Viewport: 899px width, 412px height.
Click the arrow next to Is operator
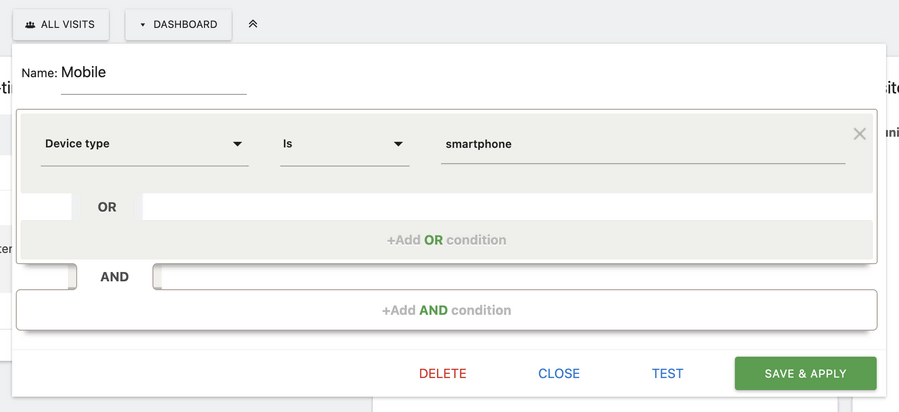click(398, 144)
